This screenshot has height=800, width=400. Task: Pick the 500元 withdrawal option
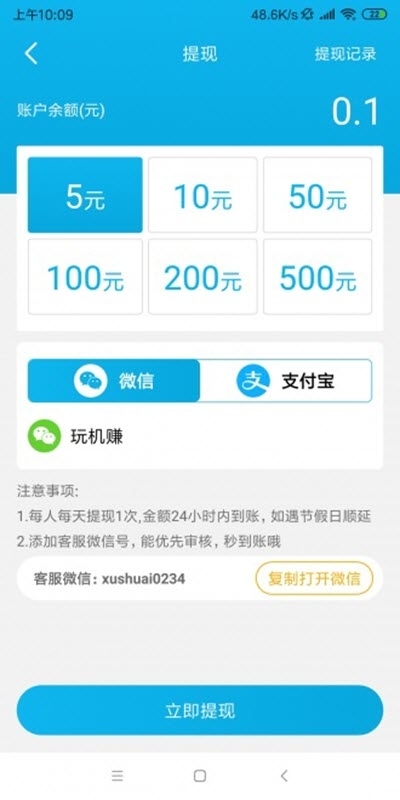pos(317,277)
